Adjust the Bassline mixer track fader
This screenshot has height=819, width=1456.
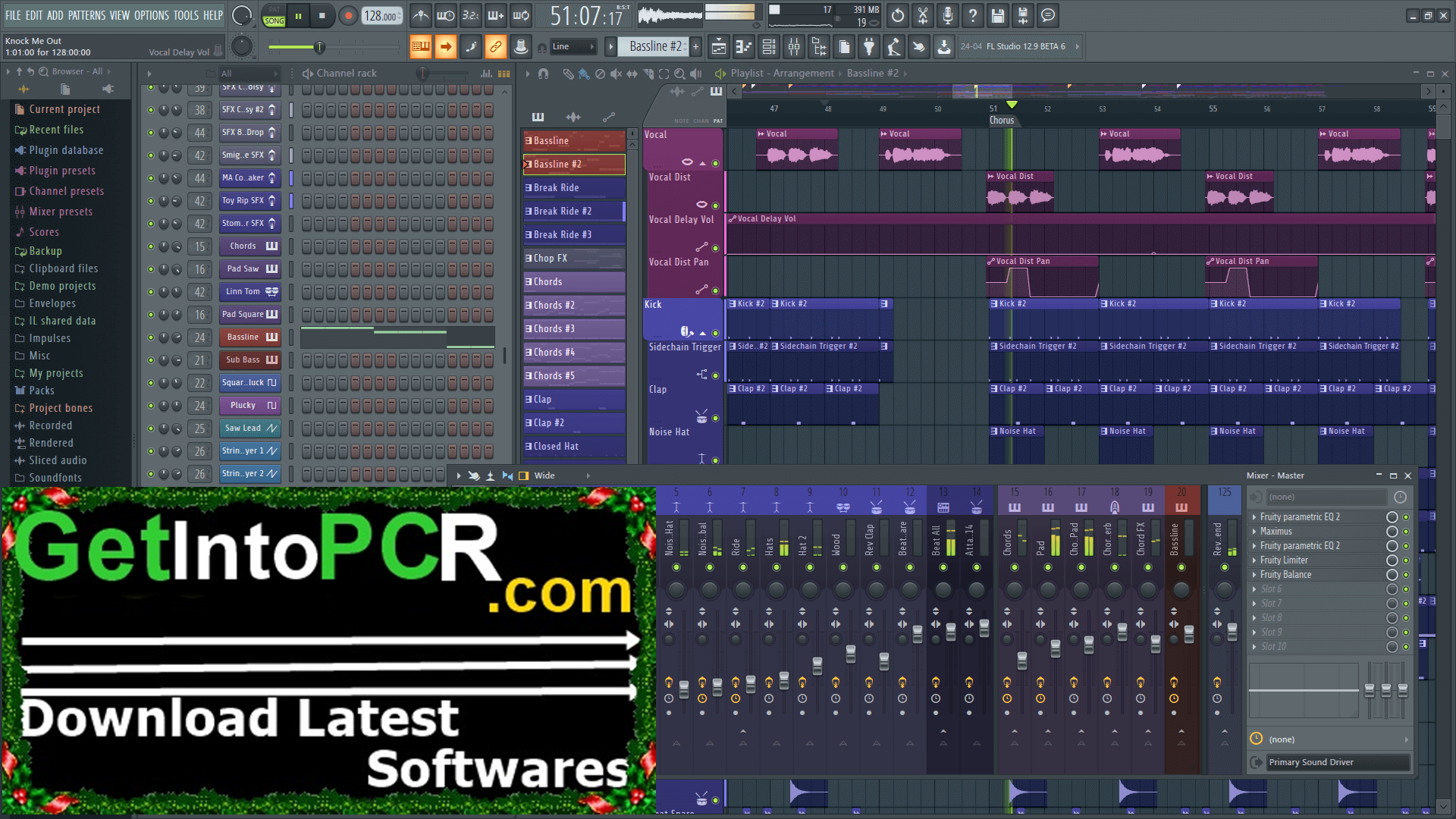(1189, 634)
